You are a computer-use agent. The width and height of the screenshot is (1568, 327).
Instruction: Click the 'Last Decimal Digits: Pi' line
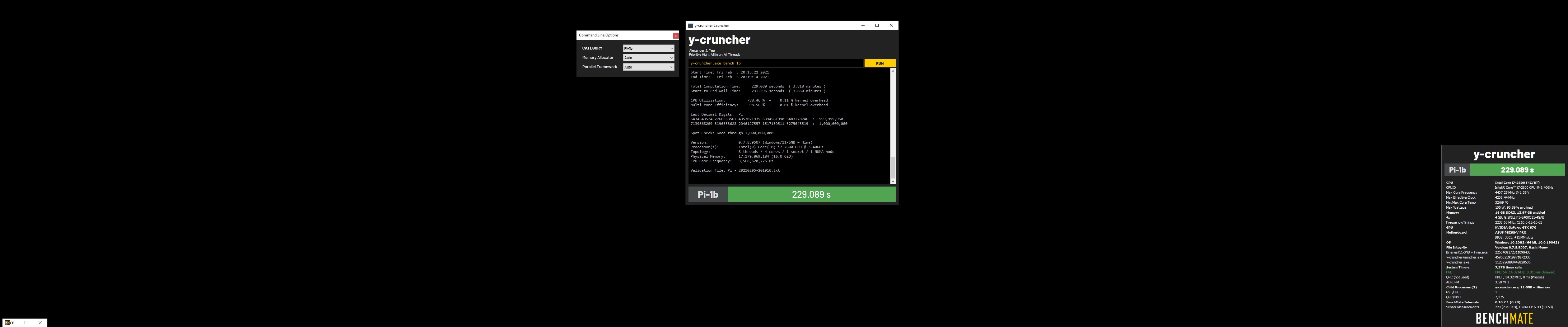(x=716, y=115)
